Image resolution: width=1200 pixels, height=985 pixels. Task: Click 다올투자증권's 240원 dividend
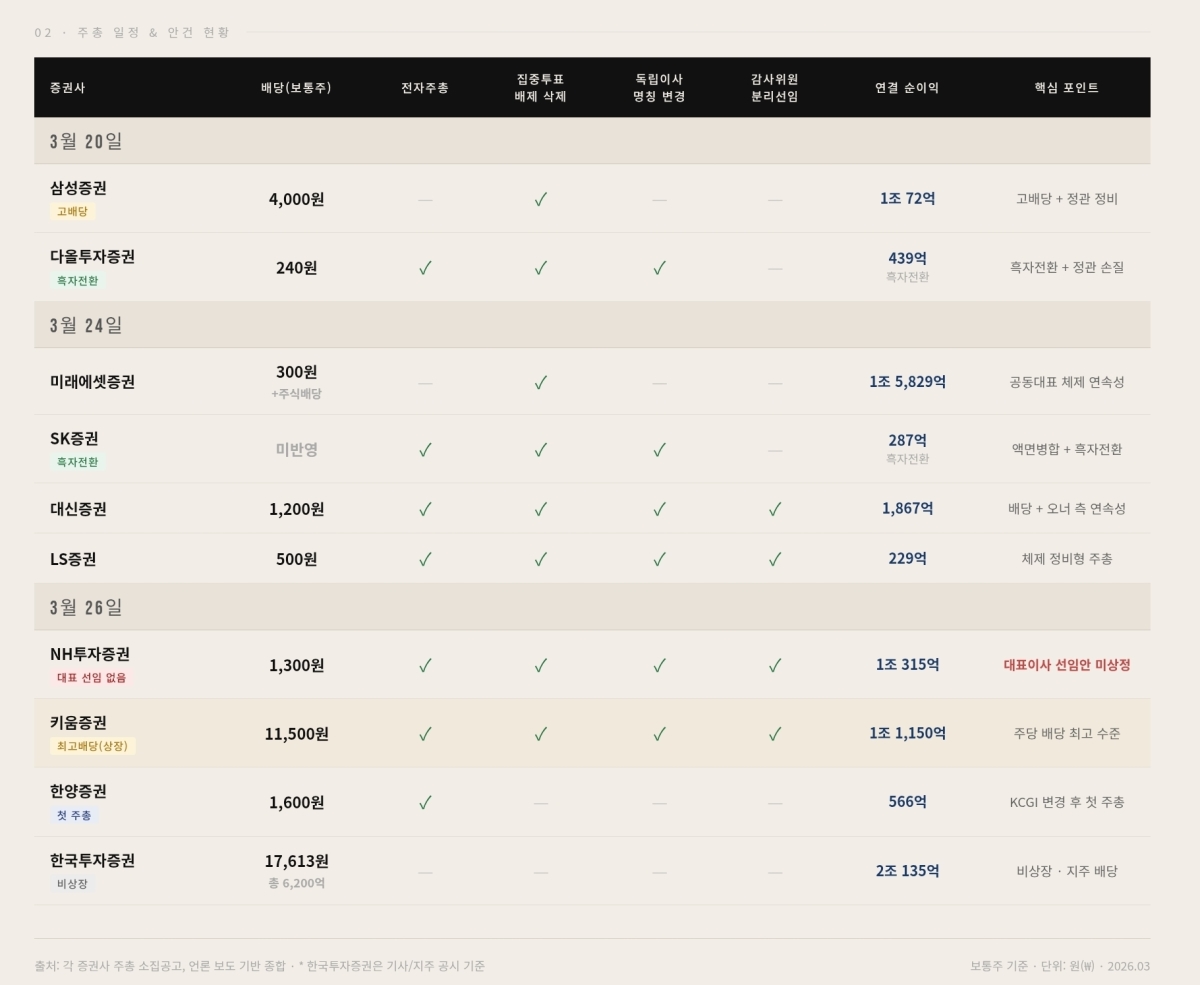point(296,268)
